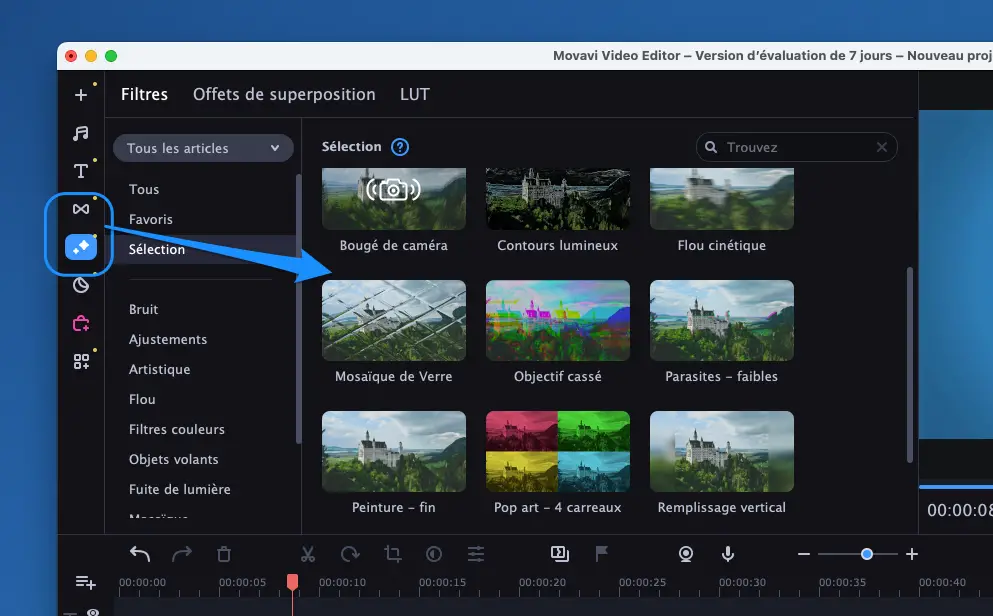Add a marker with the flag icon
This screenshot has height=616, width=993.
point(602,554)
